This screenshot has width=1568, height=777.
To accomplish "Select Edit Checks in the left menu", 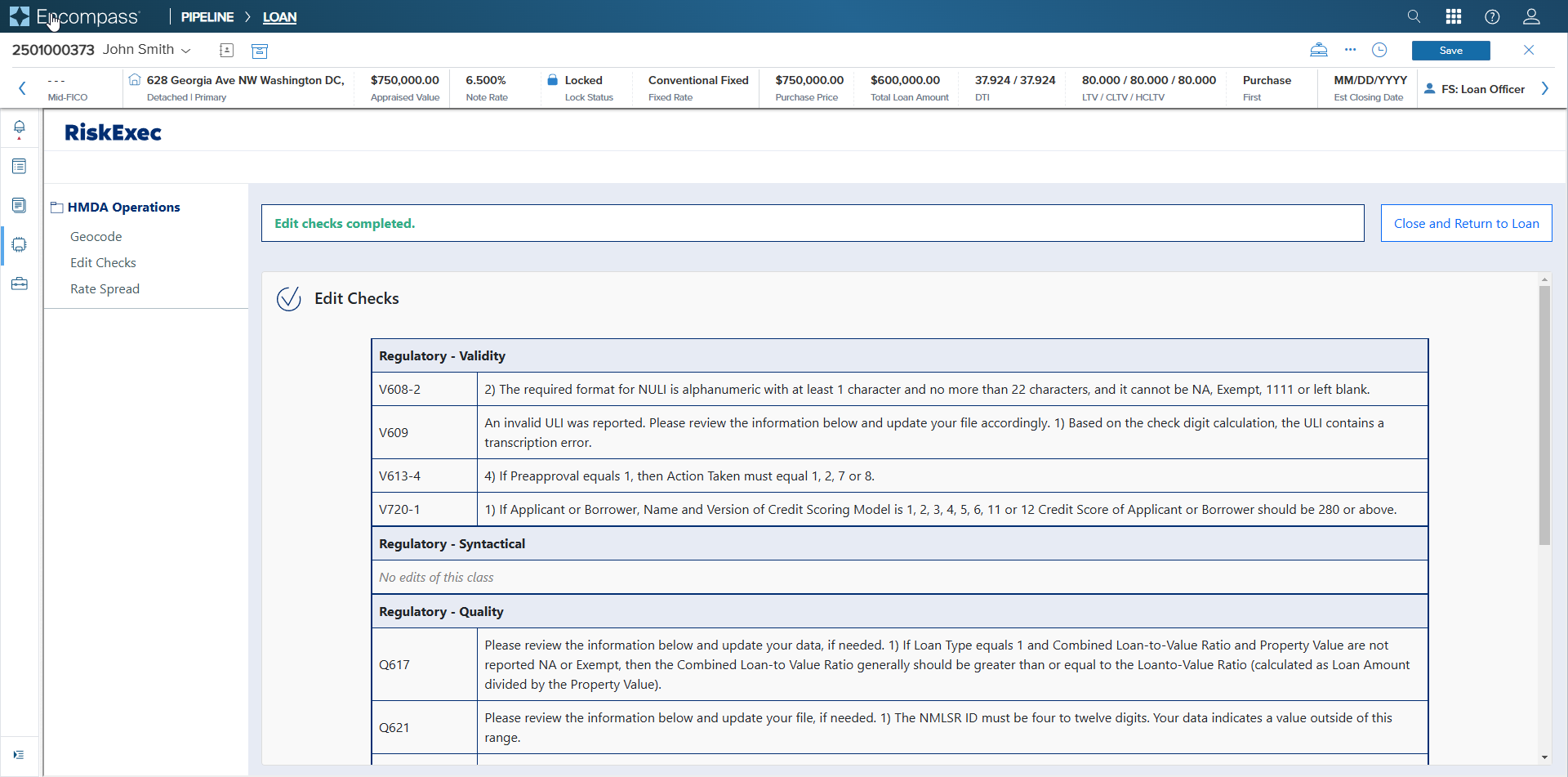I will 103,262.
